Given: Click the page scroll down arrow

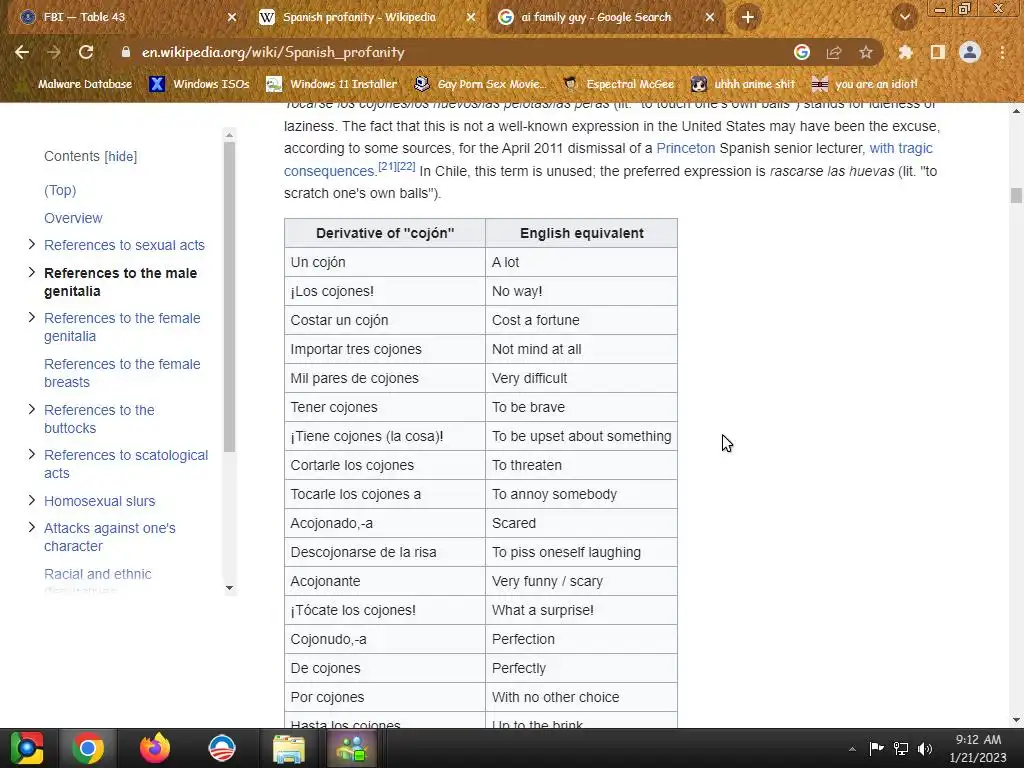Looking at the screenshot, I should click(1016, 720).
